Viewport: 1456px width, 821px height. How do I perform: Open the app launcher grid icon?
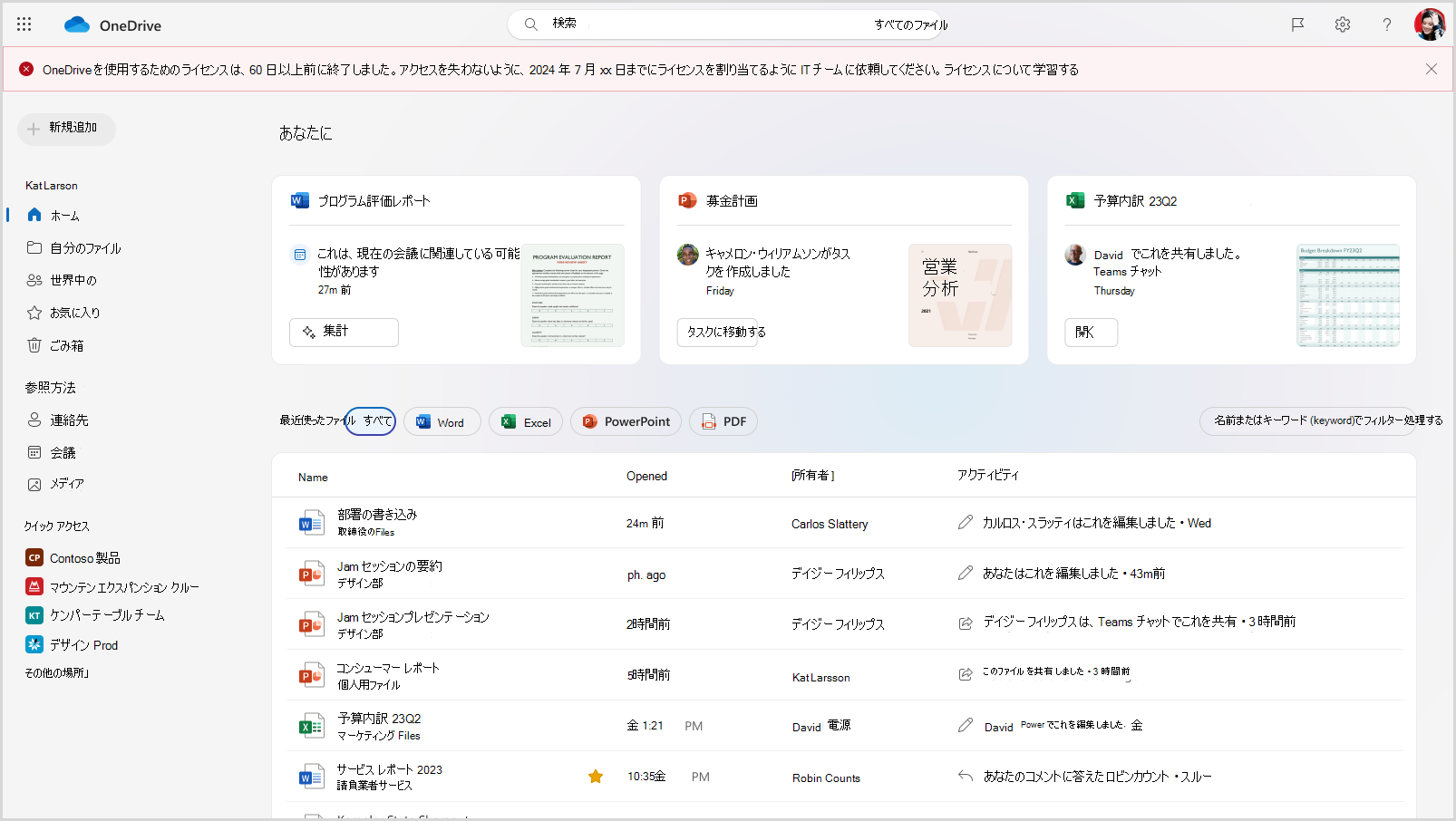click(x=24, y=24)
